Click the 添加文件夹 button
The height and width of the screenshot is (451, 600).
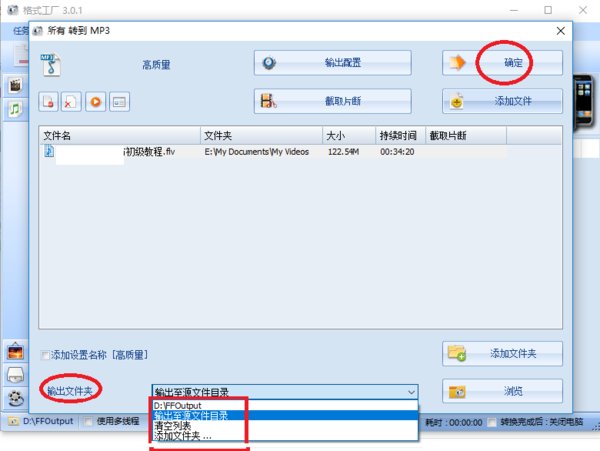(x=502, y=353)
